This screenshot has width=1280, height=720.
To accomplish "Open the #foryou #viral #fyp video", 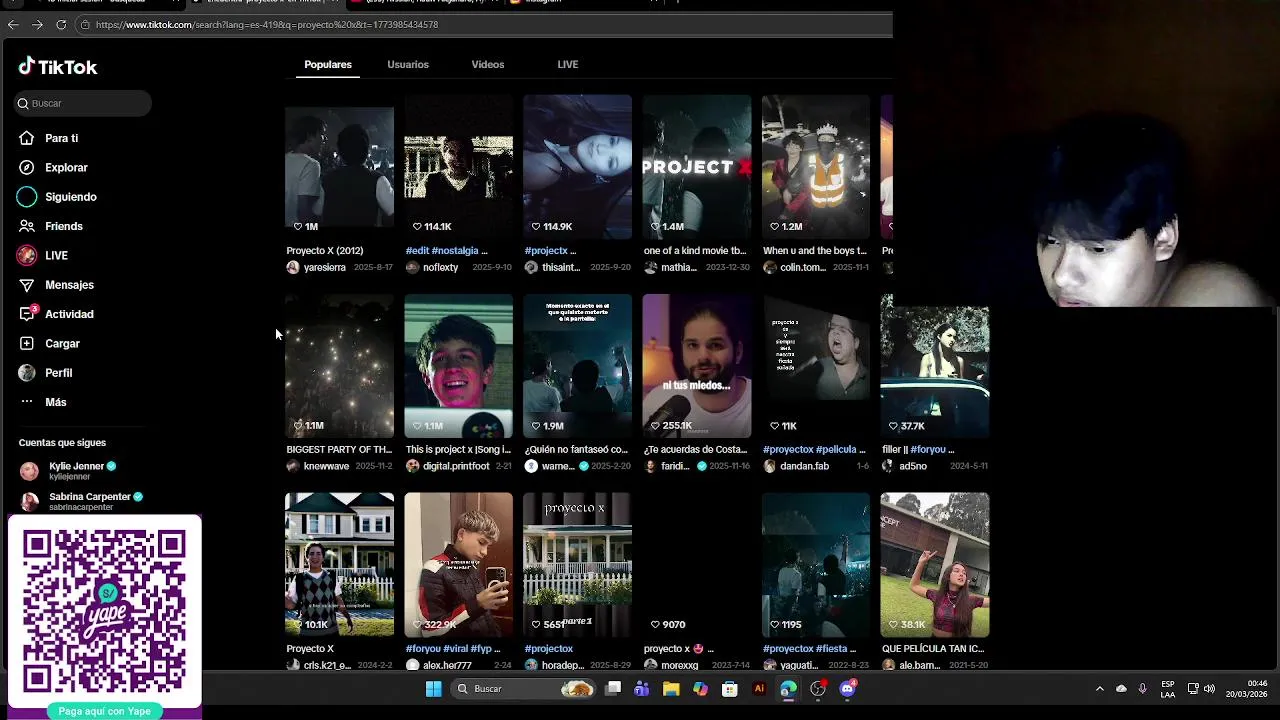I will [x=458, y=565].
